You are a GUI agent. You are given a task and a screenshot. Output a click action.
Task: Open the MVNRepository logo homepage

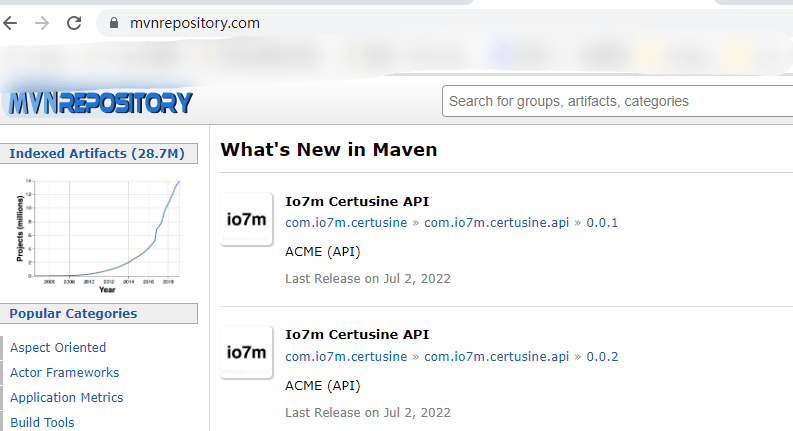coord(100,103)
